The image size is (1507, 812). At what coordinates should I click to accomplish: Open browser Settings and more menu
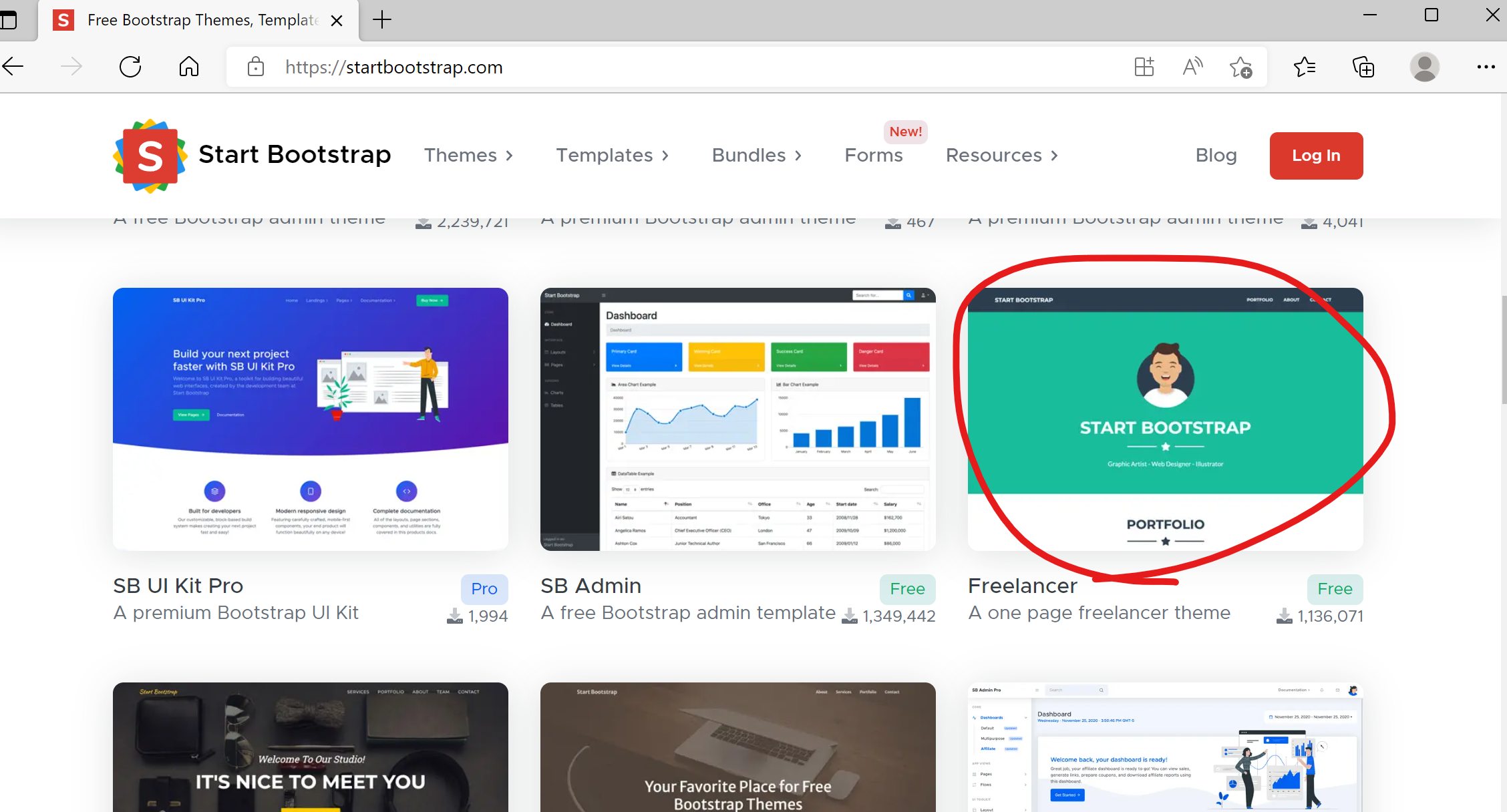[x=1486, y=67]
